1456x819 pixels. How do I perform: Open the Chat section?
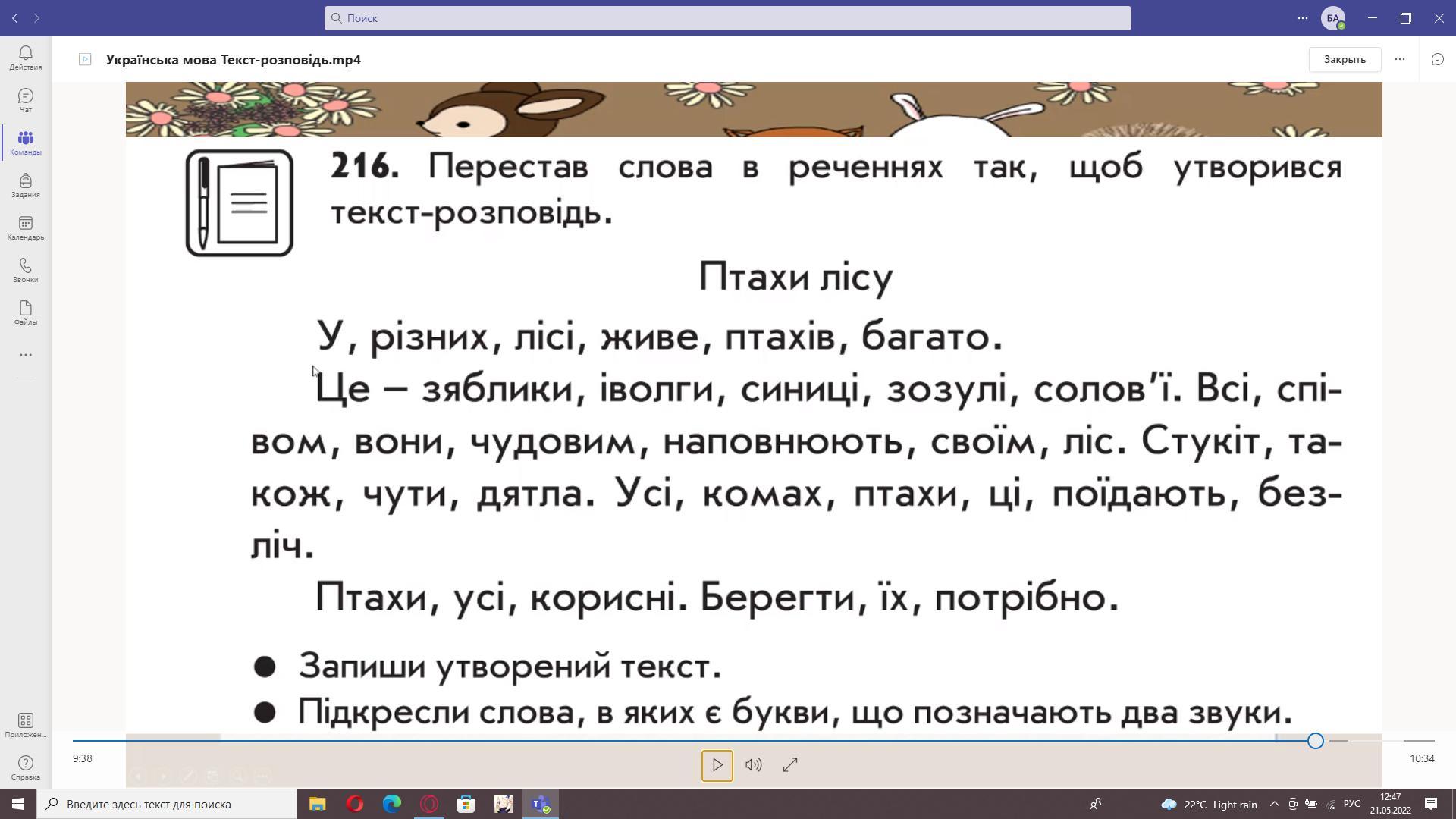[26, 100]
